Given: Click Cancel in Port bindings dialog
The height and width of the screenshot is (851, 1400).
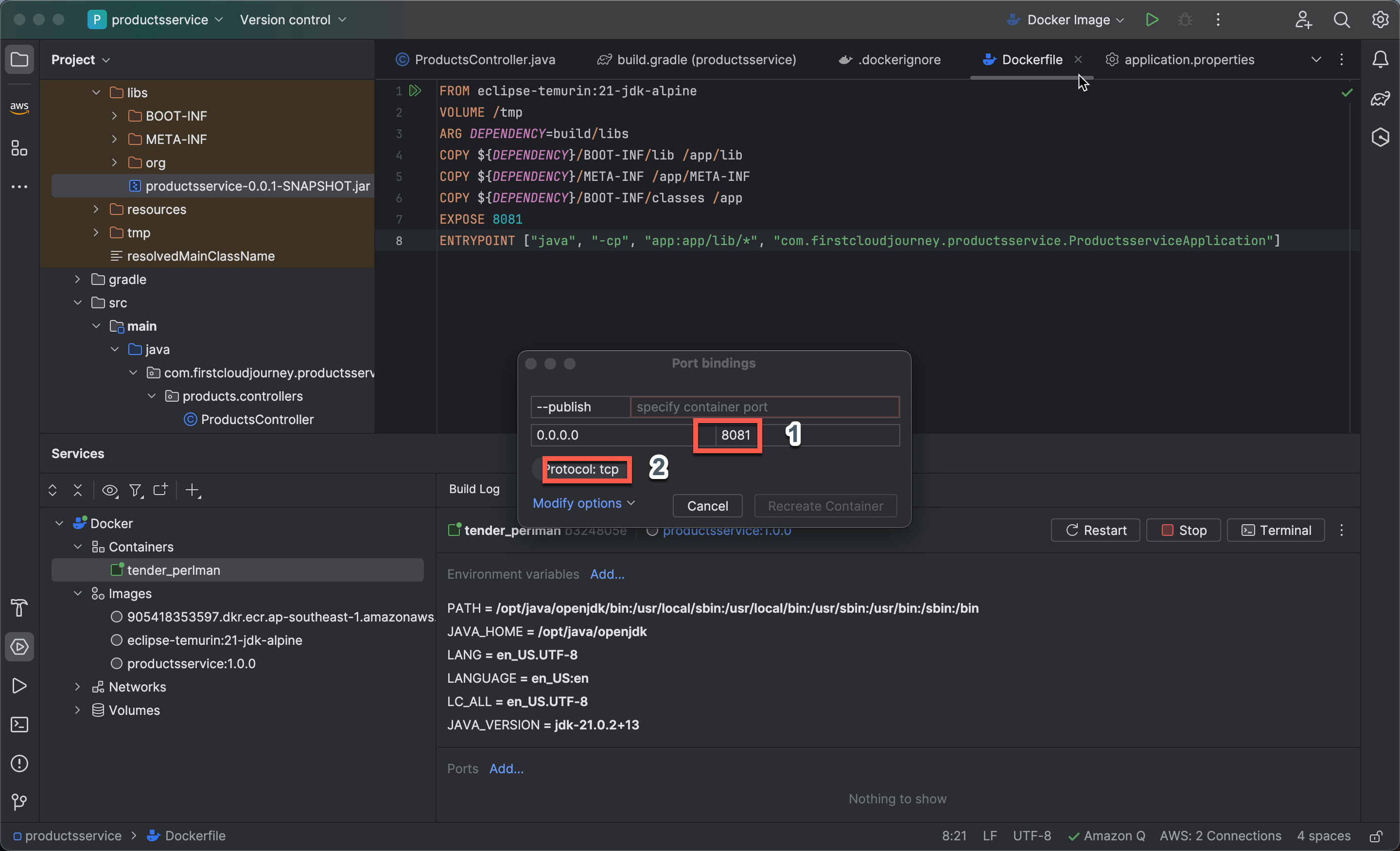Looking at the screenshot, I should (707, 506).
